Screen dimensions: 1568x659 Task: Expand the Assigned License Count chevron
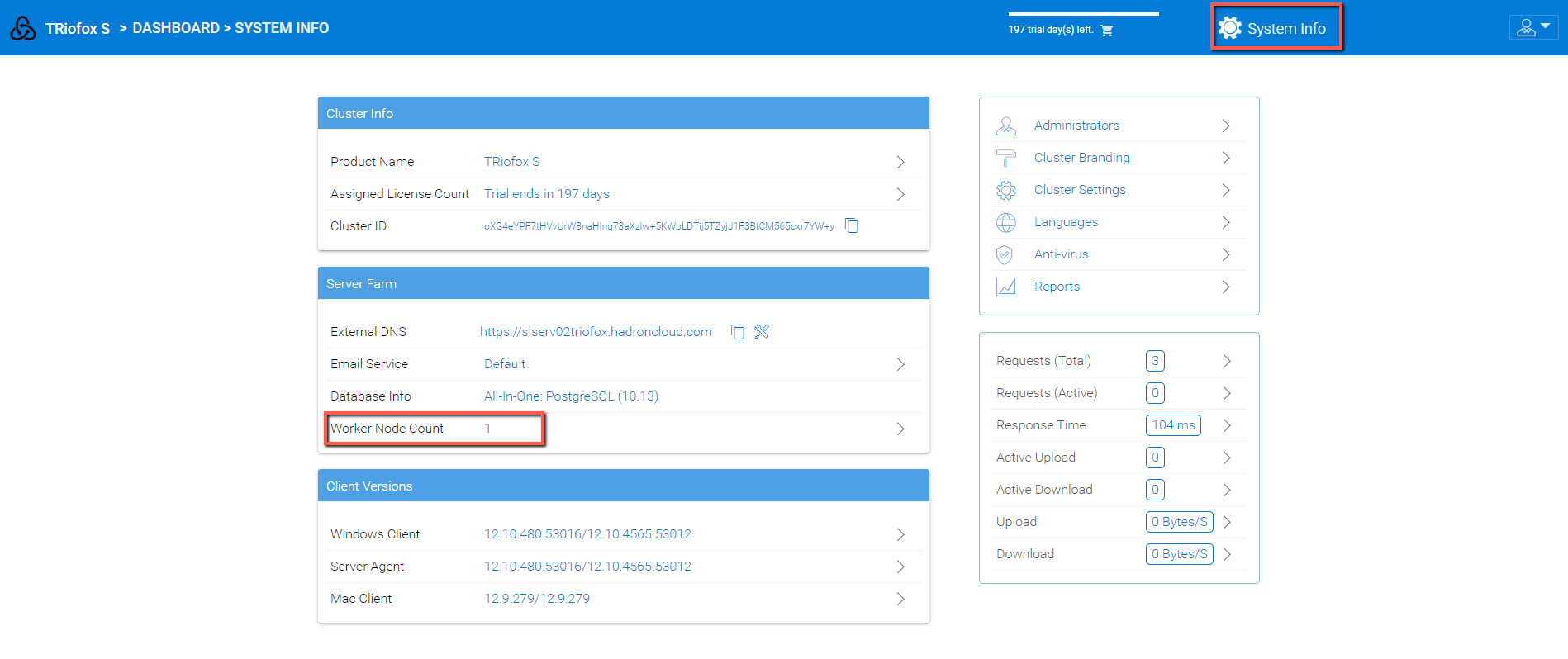900,194
